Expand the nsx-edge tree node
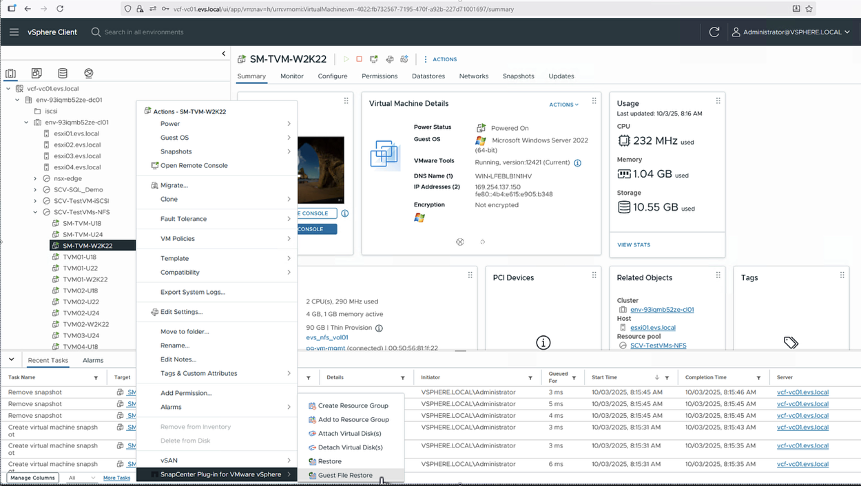Viewport: 862px width, 486px height. point(35,178)
